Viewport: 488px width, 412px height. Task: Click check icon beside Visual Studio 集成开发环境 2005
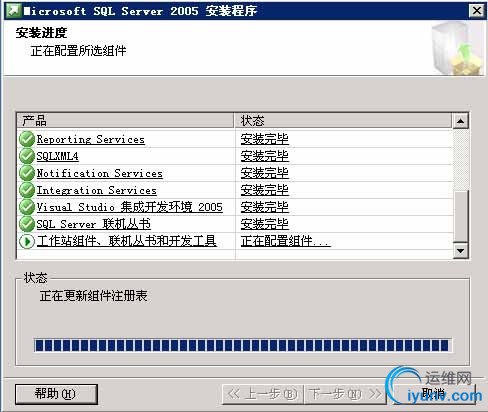27,207
